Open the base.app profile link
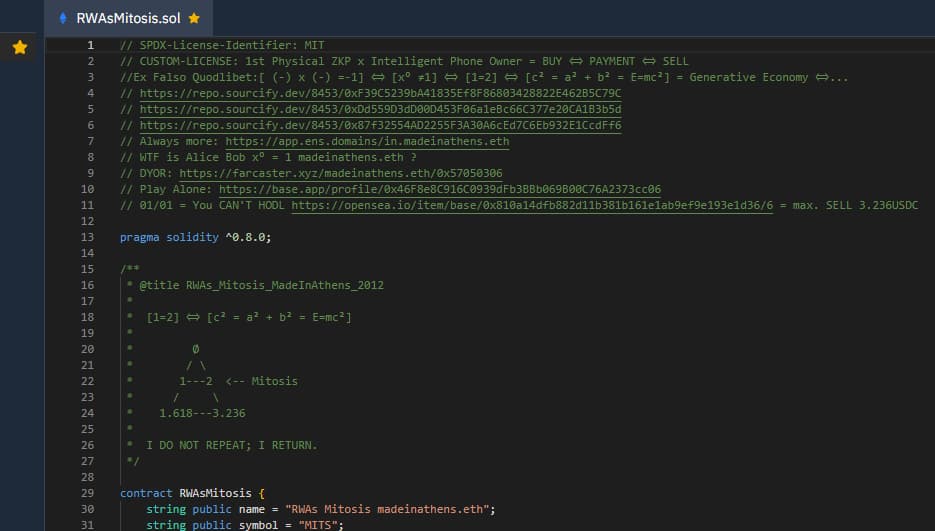Viewport: 935px width, 531px height. click(x=440, y=189)
